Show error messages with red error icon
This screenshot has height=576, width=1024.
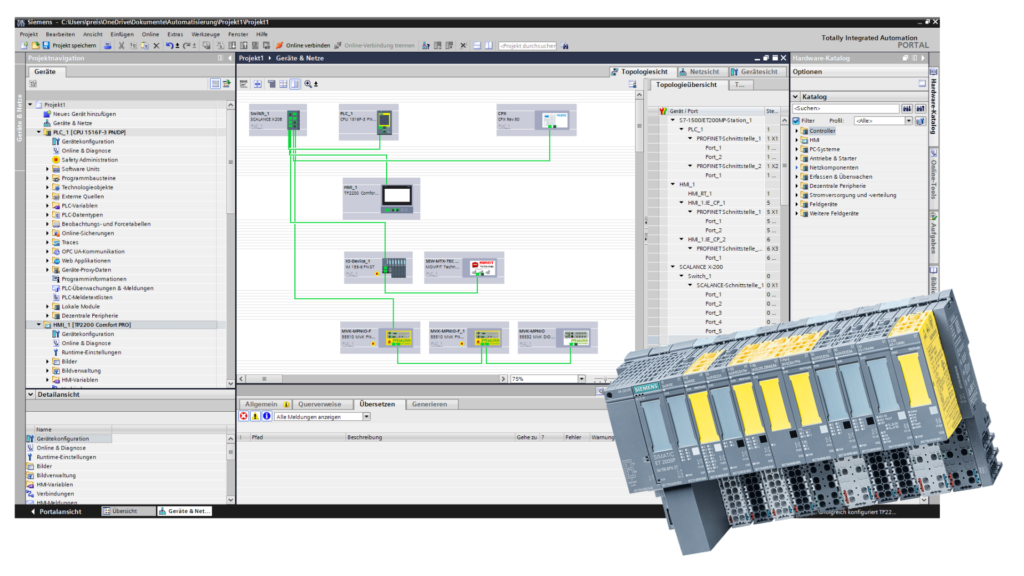pyautogui.click(x=243, y=416)
